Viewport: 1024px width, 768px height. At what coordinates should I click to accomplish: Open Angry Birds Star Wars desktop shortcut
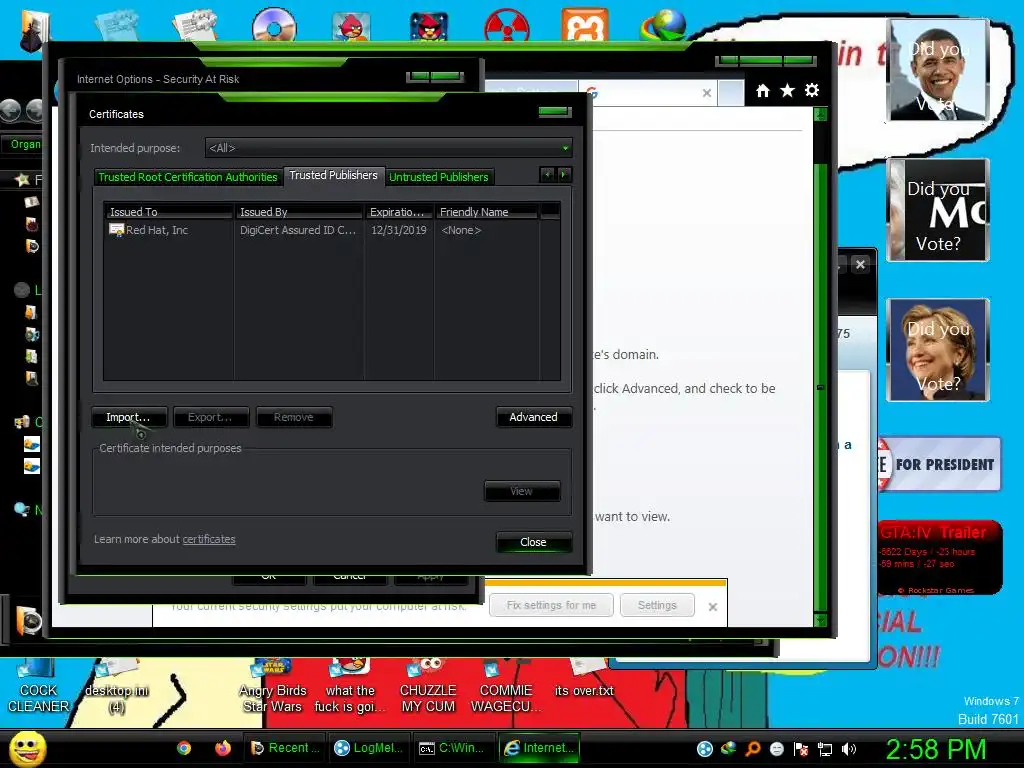click(272, 686)
